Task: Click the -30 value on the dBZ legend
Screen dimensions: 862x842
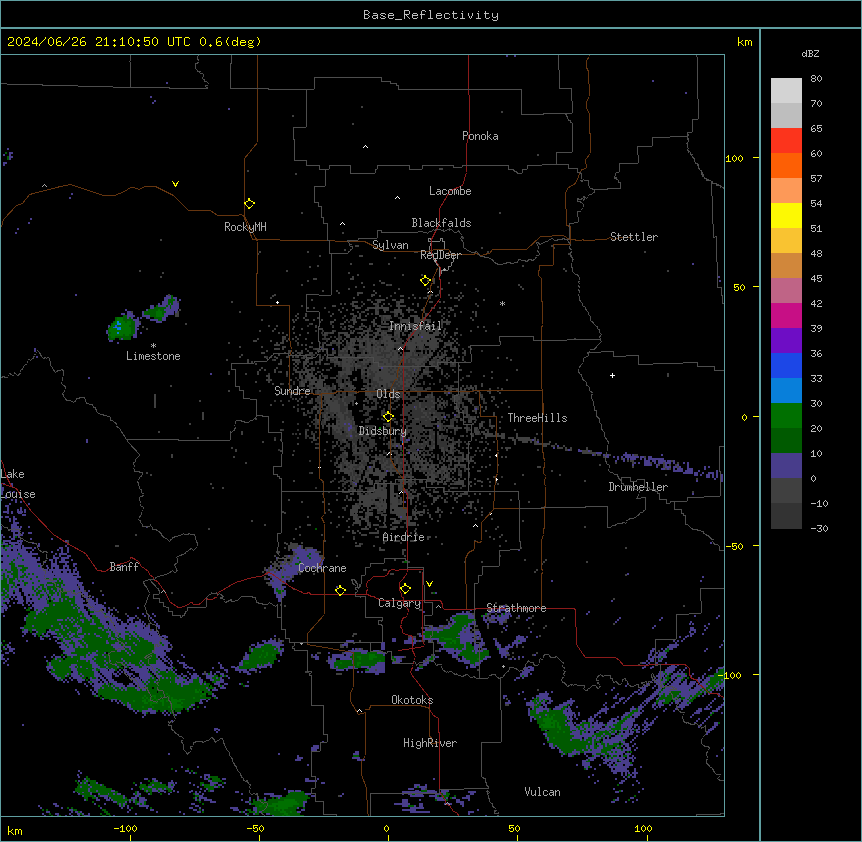Action: point(819,528)
